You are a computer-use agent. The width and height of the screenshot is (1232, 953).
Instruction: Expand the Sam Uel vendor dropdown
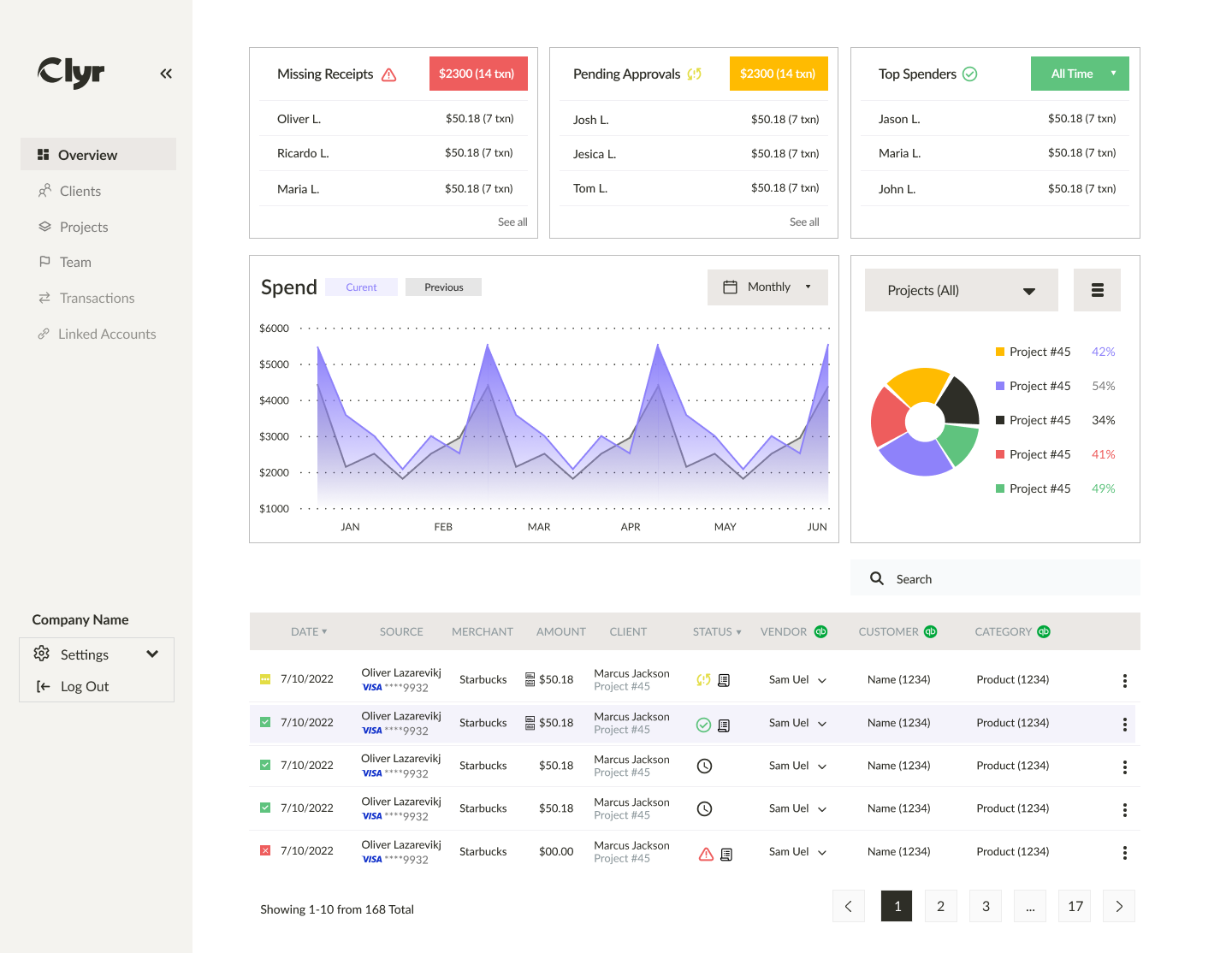click(796, 679)
